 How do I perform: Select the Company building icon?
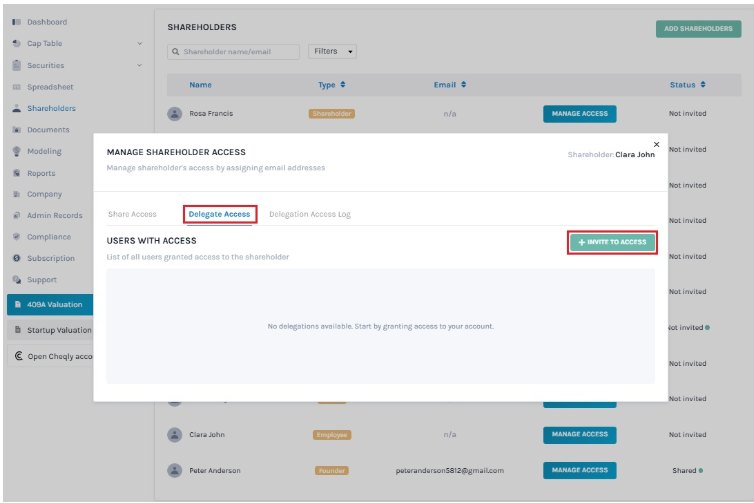point(17,194)
